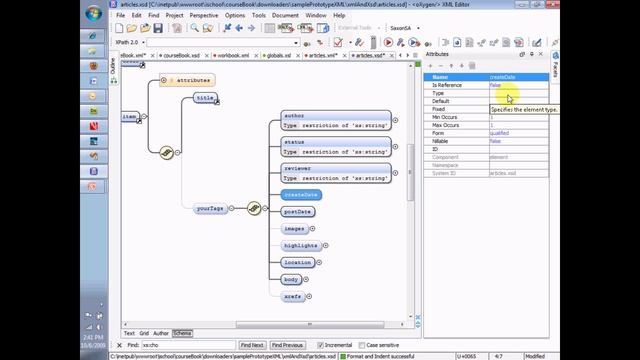Viewport: 640px width, 360px height.
Task: Click the red Apply Transformation play icon
Action: point(388,42)
